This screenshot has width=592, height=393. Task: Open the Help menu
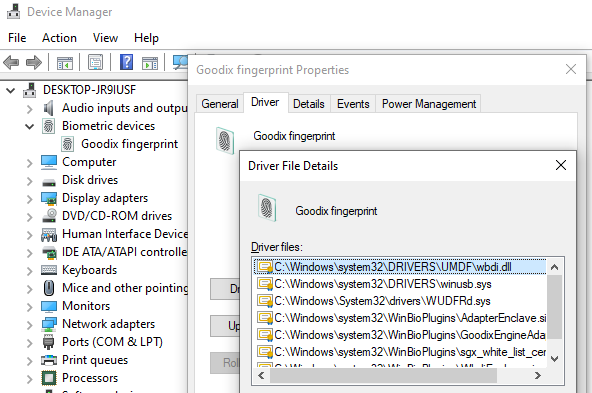[146, 38]
